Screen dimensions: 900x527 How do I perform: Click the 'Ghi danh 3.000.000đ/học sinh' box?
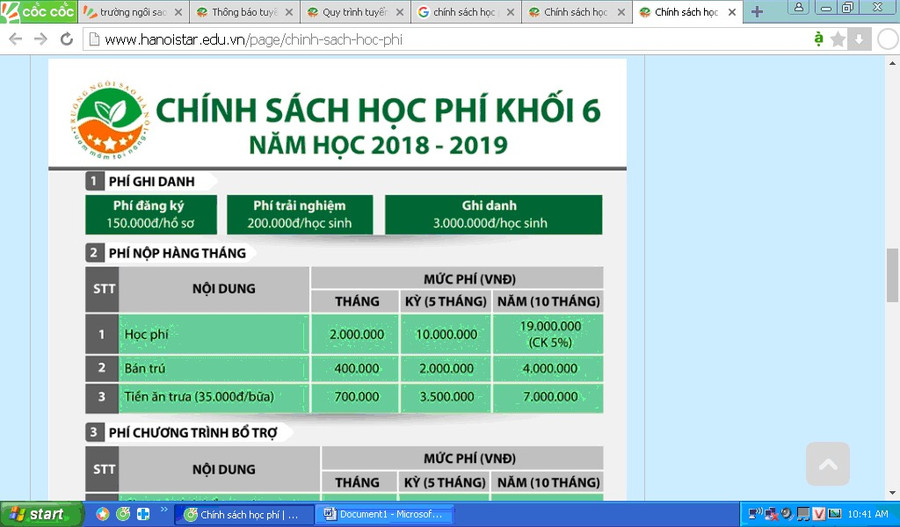(493, 215)
